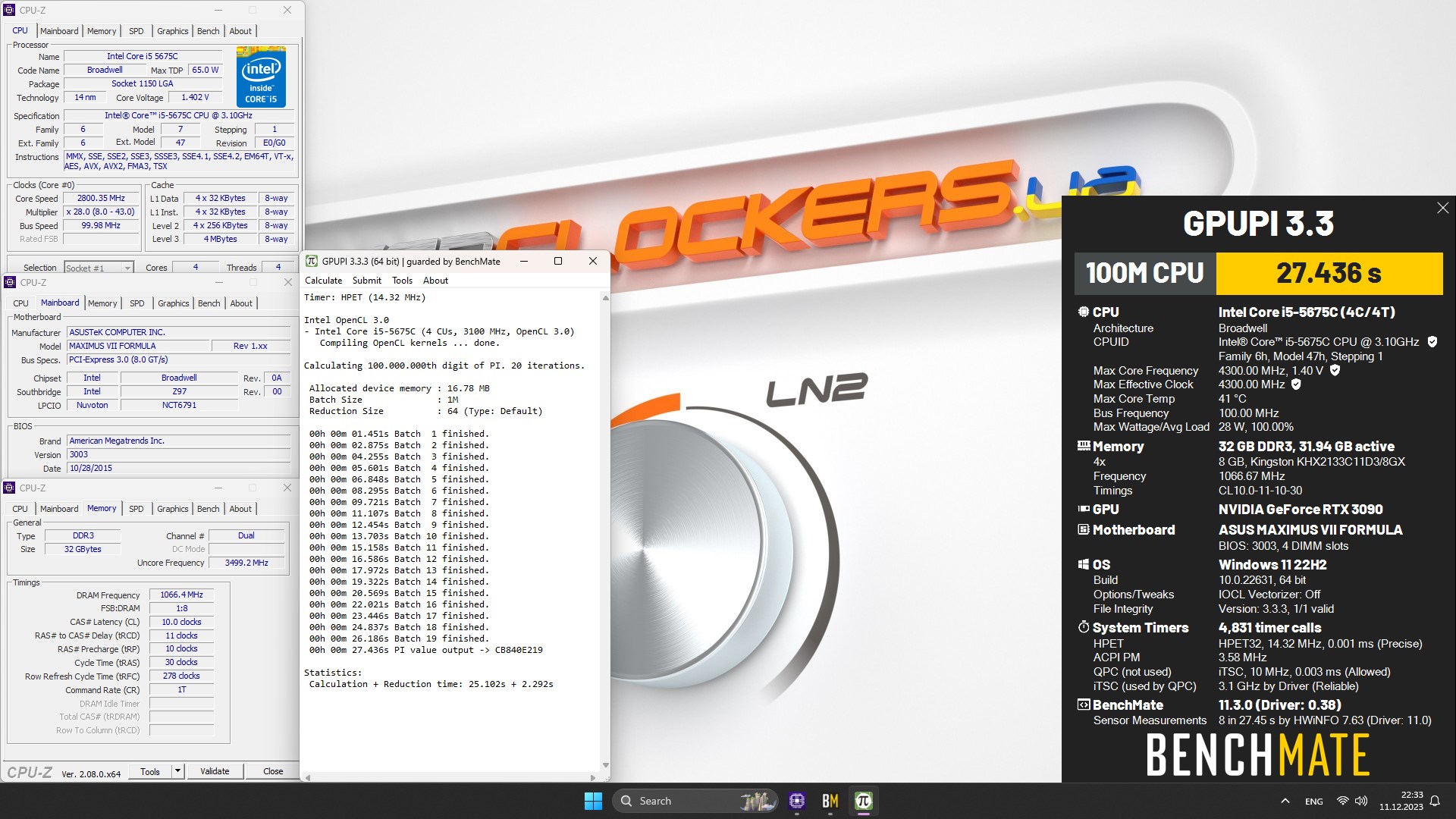Click the Intel inside Core i5 logo
This screenshot has width=1456, height=819.
[x=261, y=77]
